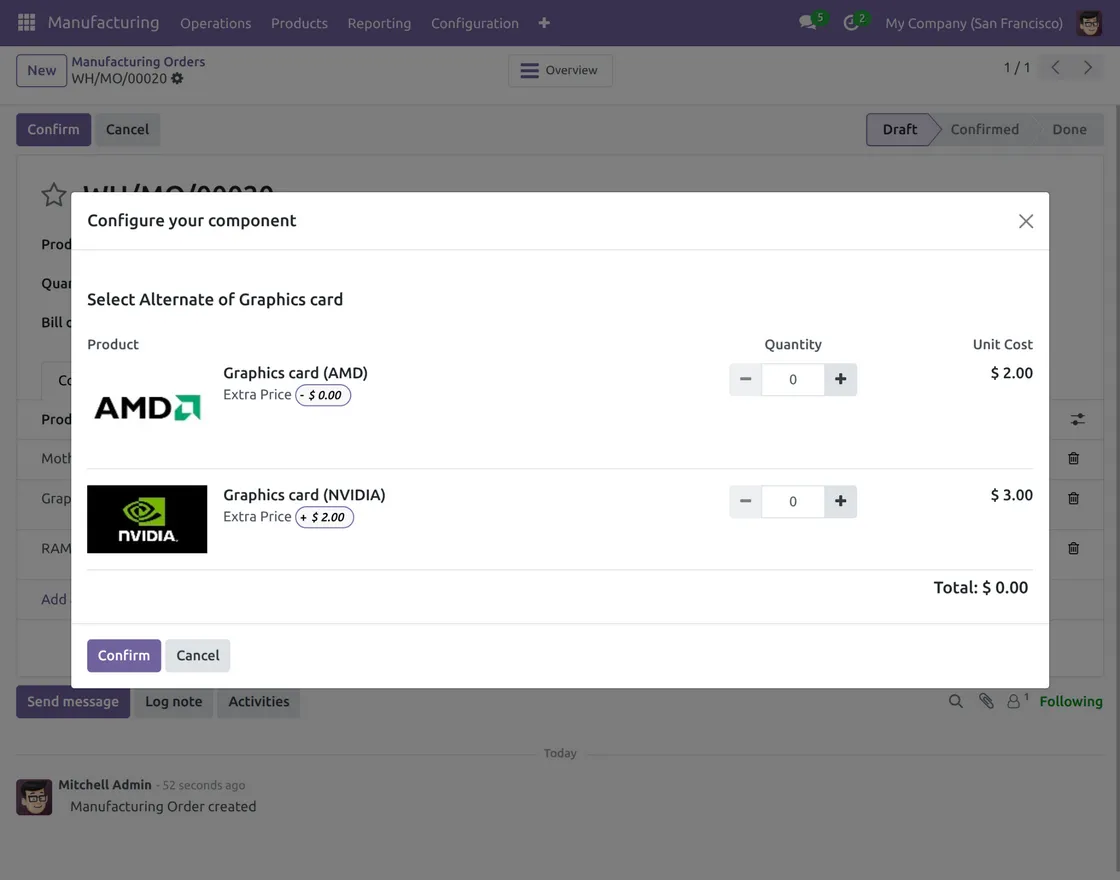Click the NVIDIA product logo thumbnail
Screen dimensions: 1120x880
tap(147, 519)
